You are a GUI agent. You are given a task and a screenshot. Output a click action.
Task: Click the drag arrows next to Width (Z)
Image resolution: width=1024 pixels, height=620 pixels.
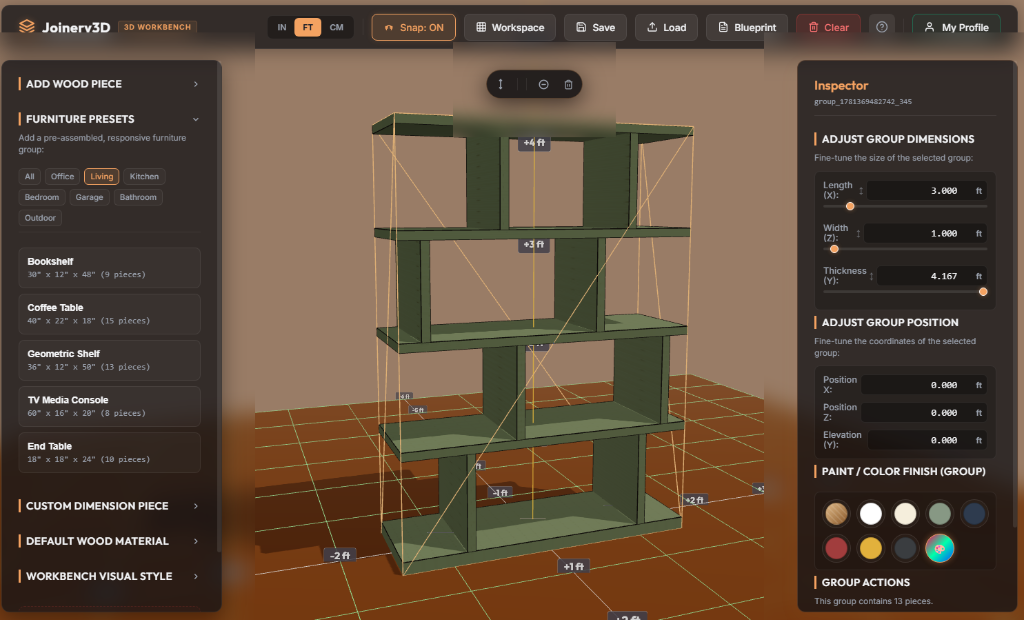[x=858, y=233]
